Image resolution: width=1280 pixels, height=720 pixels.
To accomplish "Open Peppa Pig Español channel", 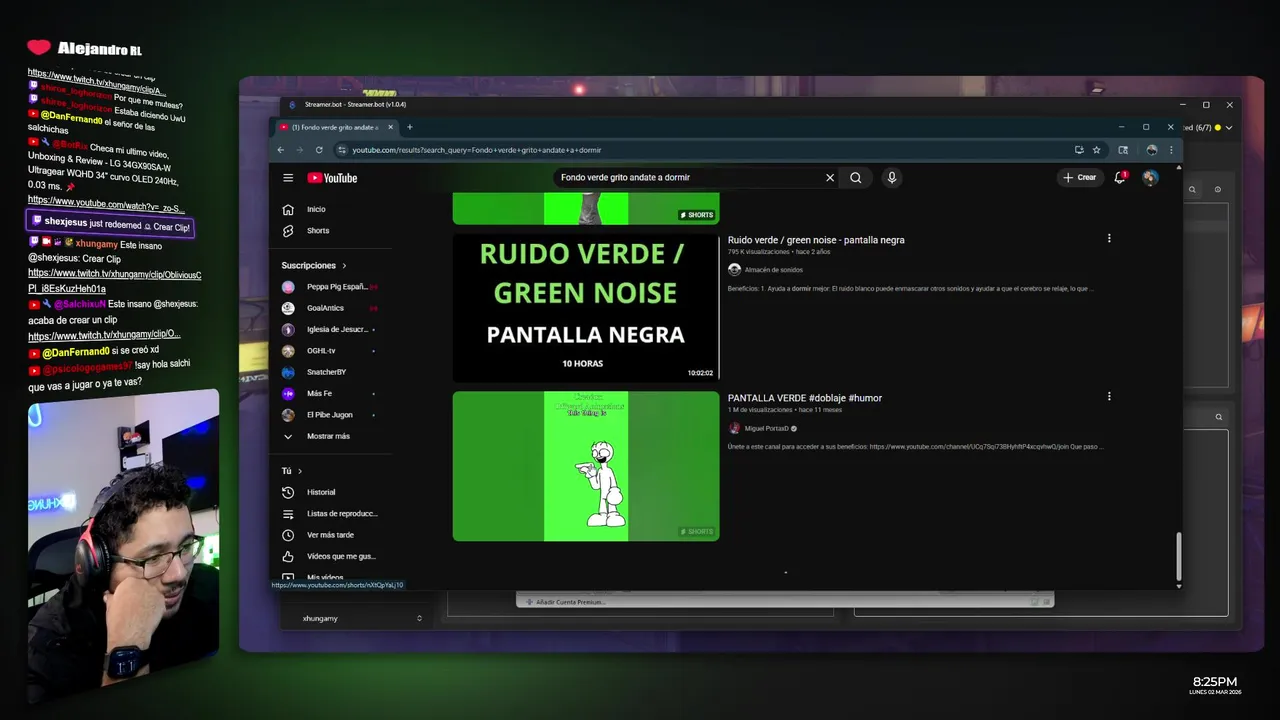I will [330, 287].
